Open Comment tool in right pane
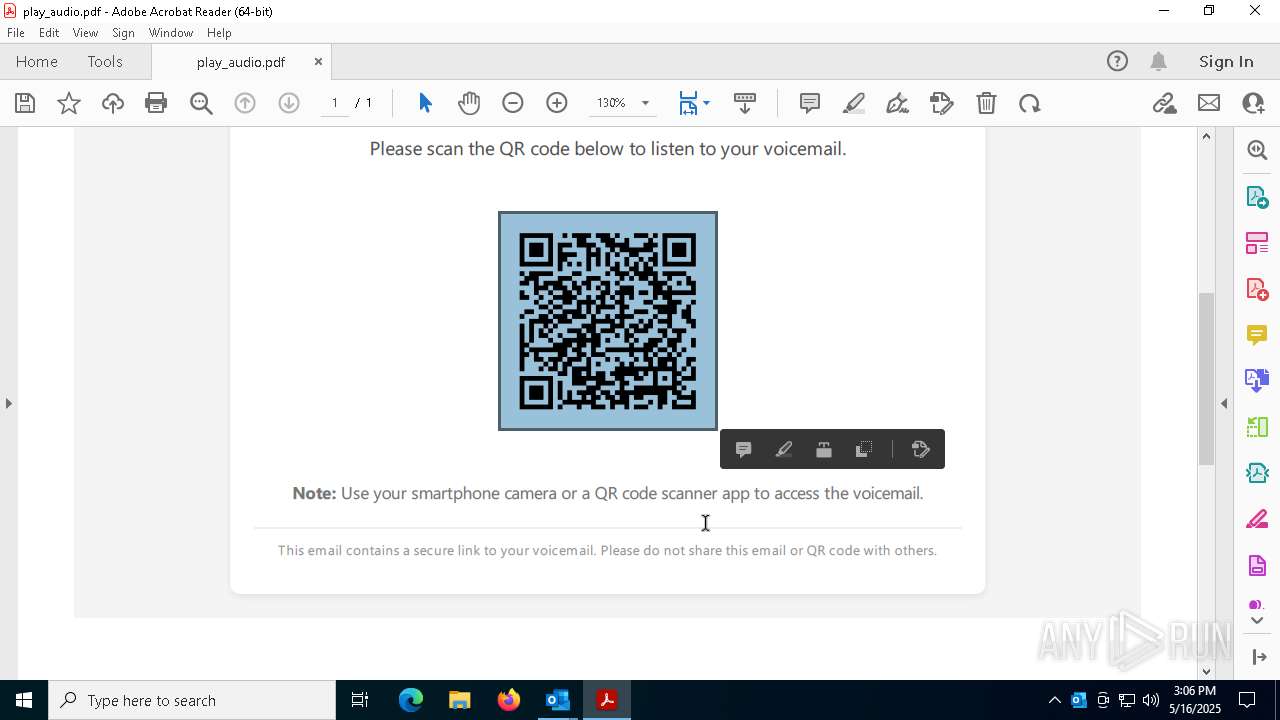The height and width of the screenshot is (720, 1280). coord(1257,335)
